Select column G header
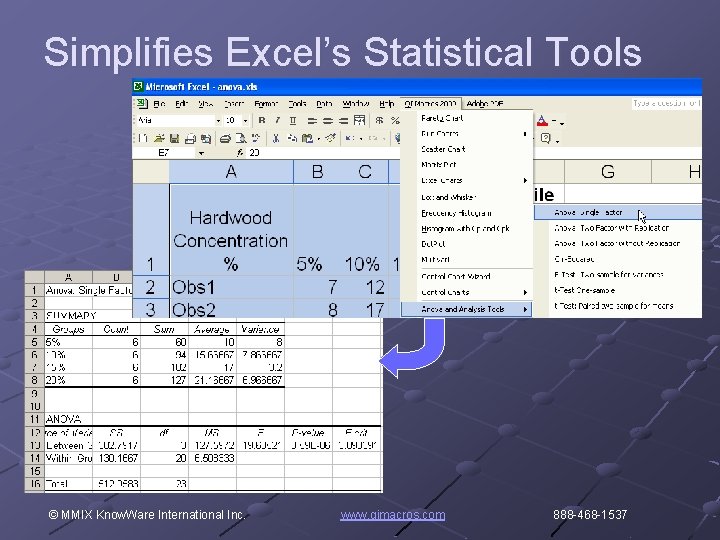 tap(608, 172)
